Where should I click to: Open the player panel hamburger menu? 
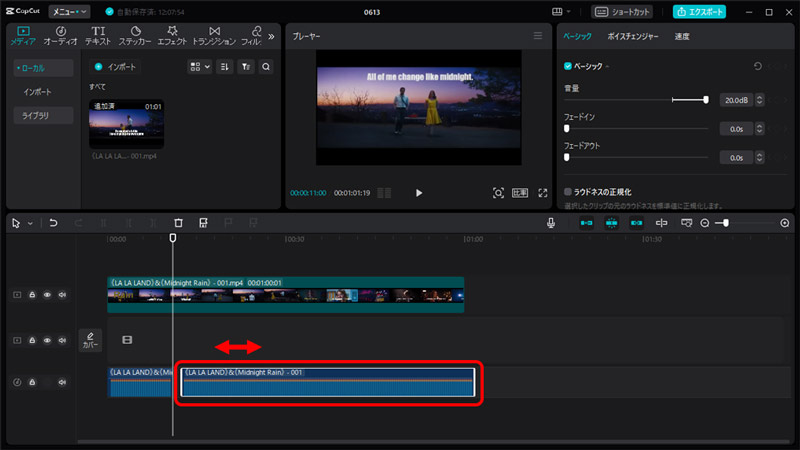tap(538, 36)
